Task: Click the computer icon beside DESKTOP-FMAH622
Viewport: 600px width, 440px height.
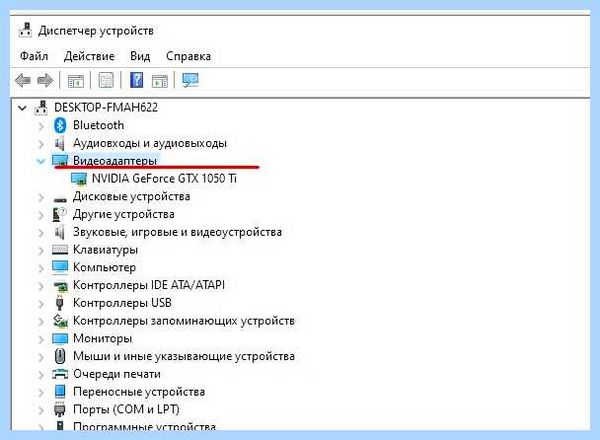Action: [41, 108]
